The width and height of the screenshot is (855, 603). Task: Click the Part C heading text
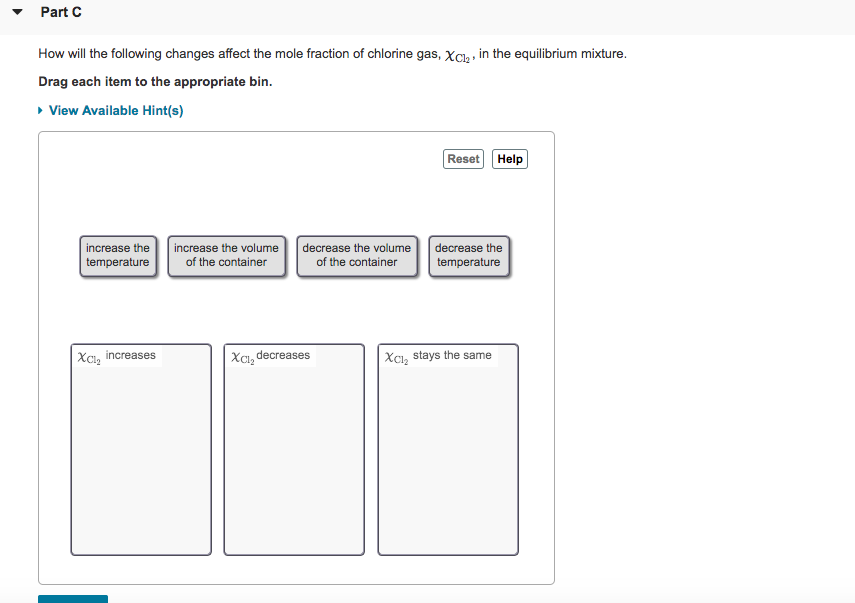tap(61, 12)
